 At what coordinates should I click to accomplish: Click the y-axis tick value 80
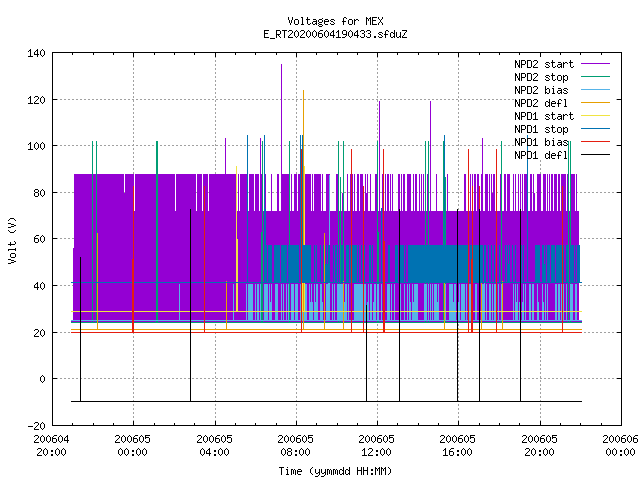tap(39, 193)
